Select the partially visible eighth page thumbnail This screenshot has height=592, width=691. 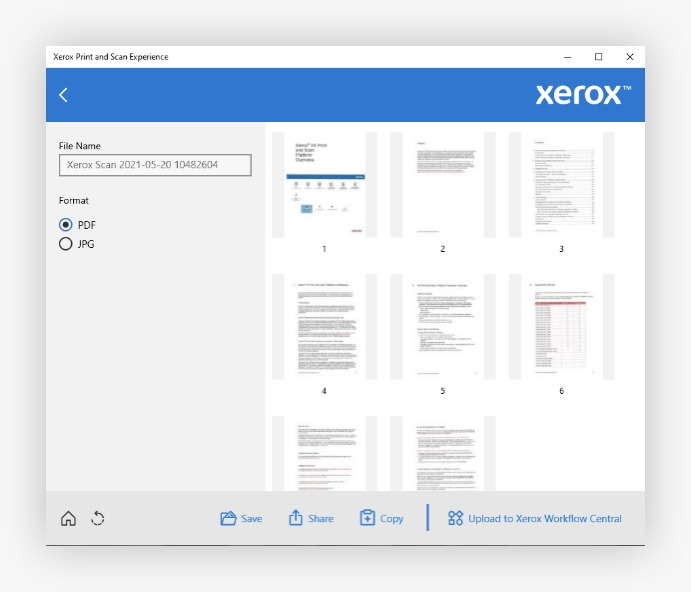click(x=443, y=454)
